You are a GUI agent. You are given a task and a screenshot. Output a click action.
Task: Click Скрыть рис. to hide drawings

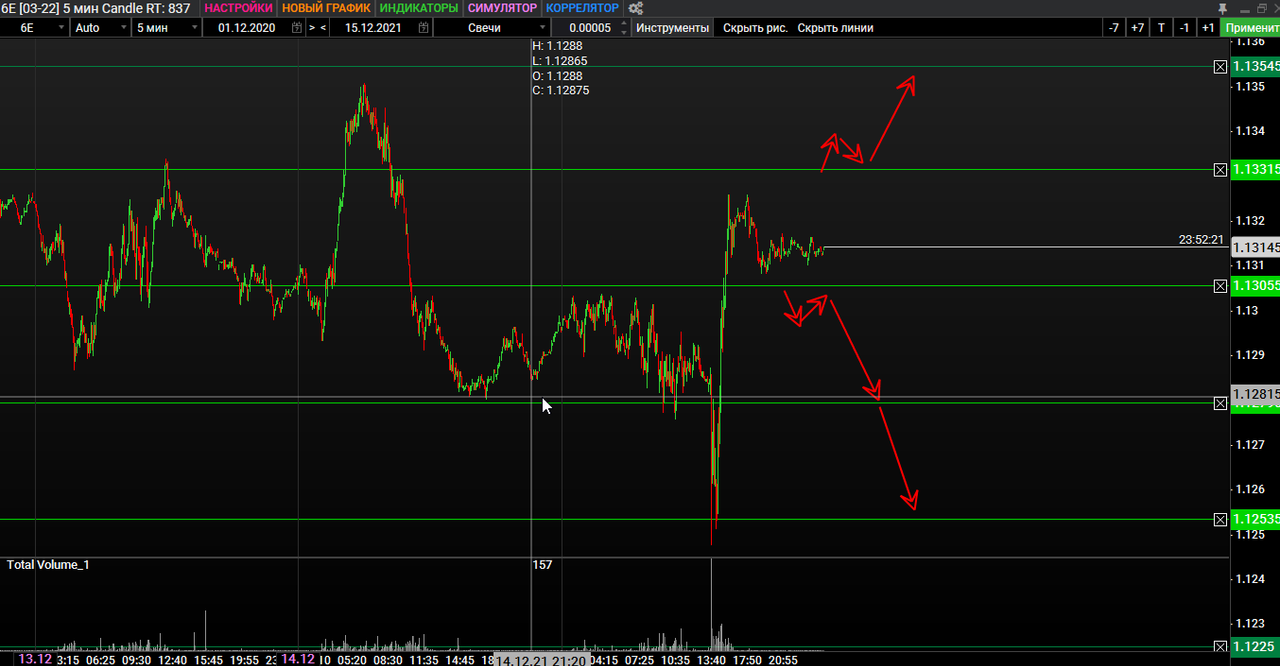[x=755, y=28]
